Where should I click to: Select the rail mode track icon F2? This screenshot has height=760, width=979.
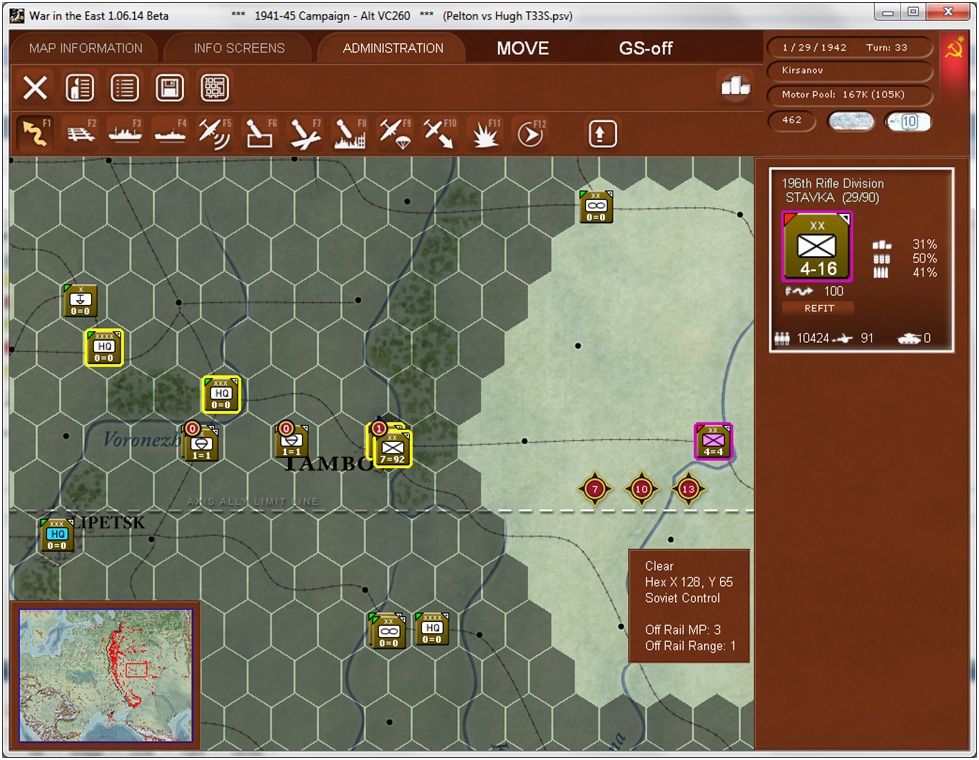click(x=81, y=133)
